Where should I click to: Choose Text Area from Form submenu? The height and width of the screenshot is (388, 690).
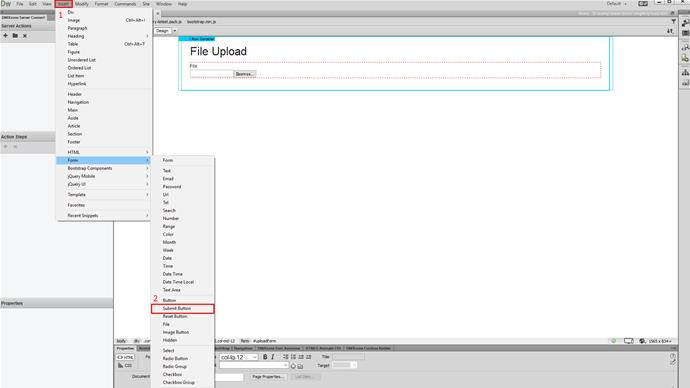pyautogui.click(x=183, y=290)
